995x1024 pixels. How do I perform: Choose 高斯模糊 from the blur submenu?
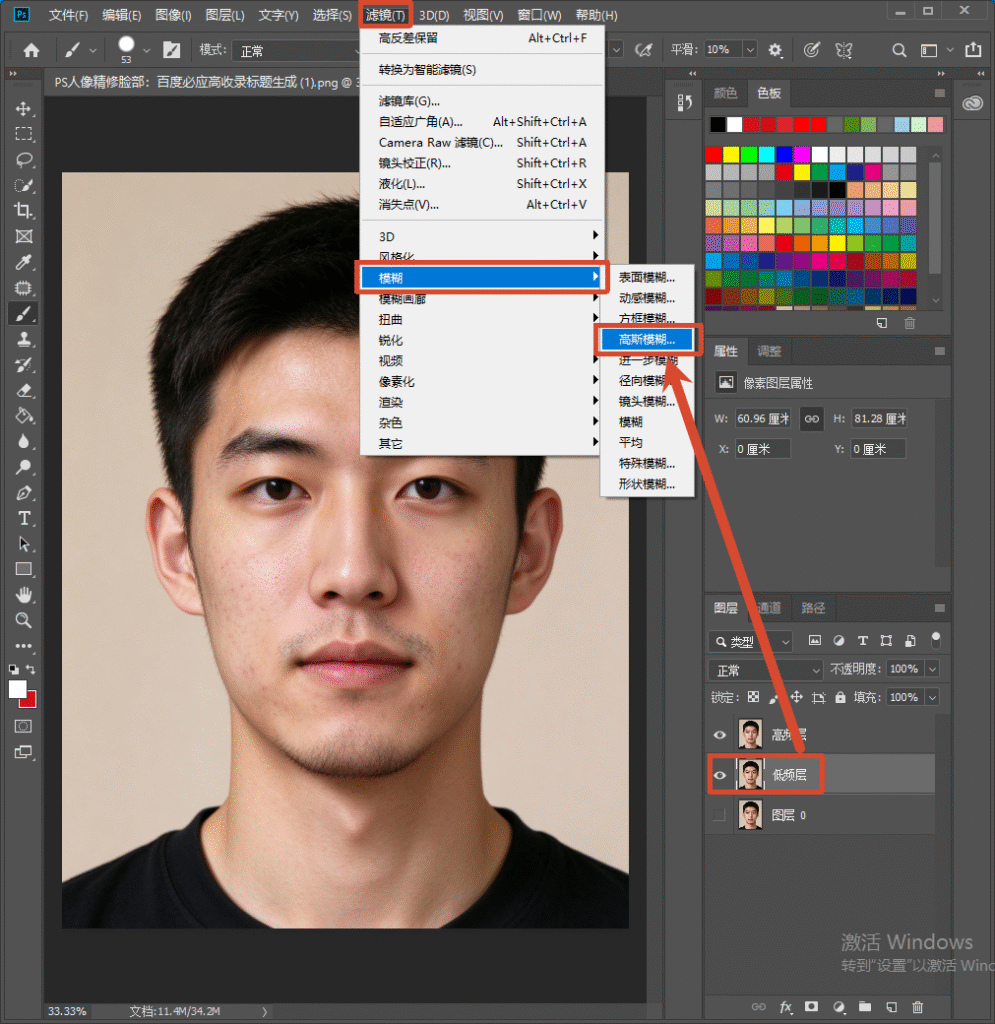[647, 340]
